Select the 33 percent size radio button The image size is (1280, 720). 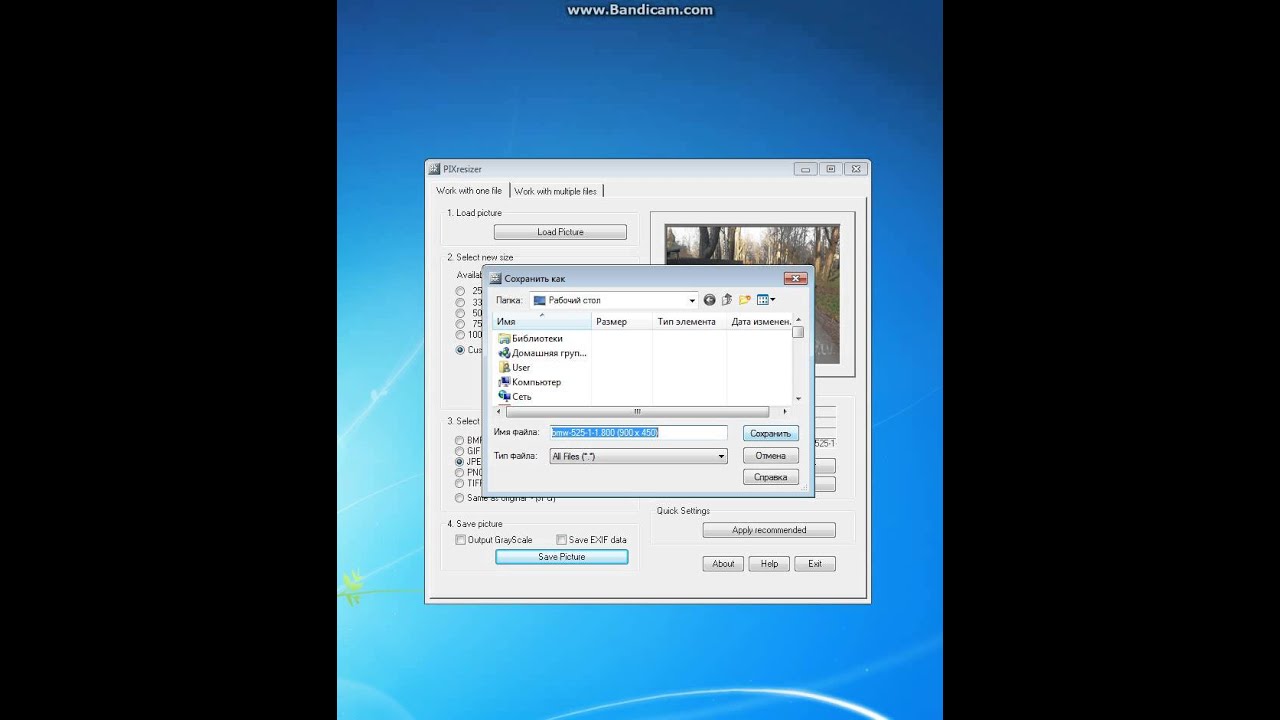pos(461,302)
